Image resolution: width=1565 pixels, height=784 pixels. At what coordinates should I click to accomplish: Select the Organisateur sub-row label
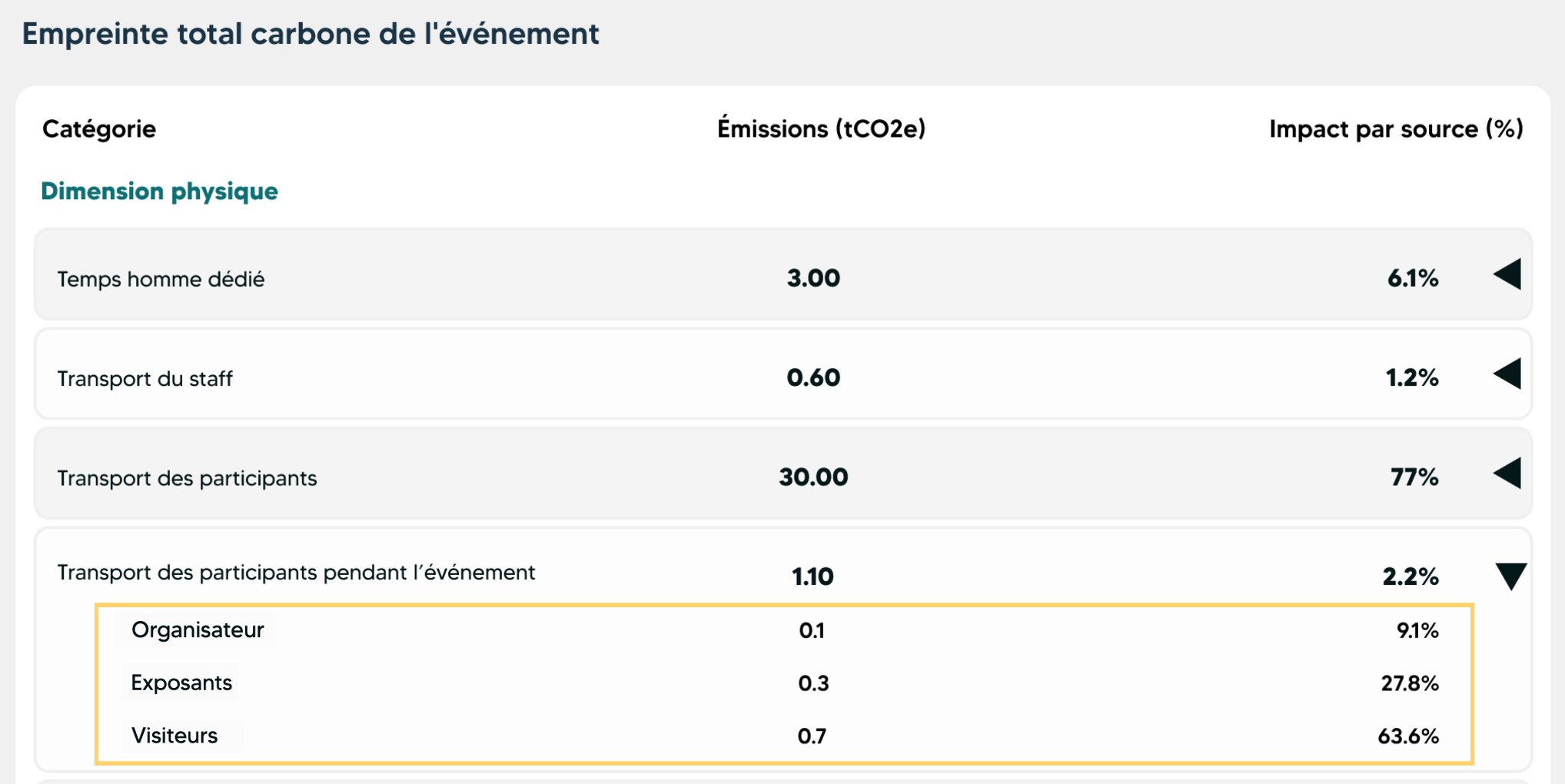(198, 630)
